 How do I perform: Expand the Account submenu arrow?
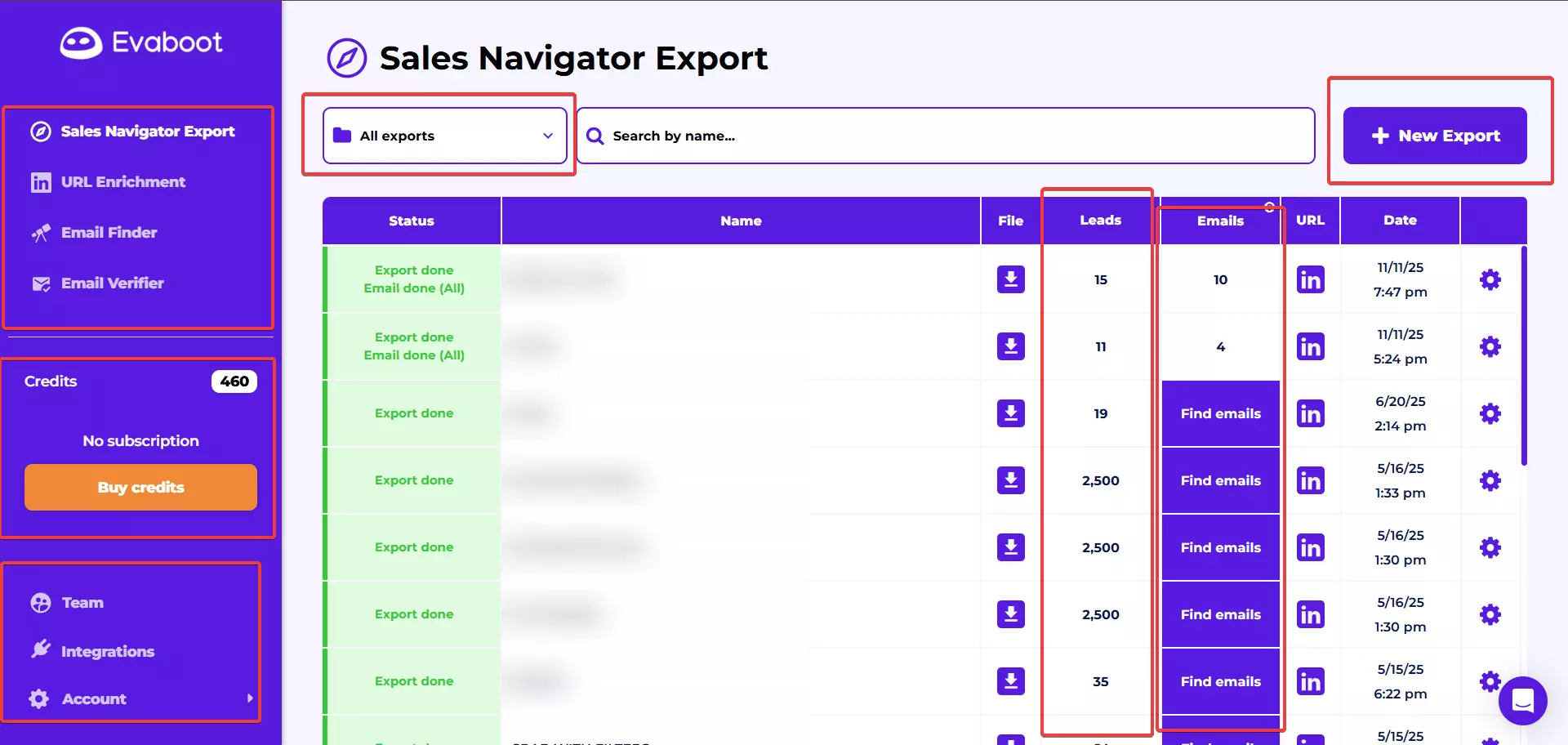(x=250, y=698)
